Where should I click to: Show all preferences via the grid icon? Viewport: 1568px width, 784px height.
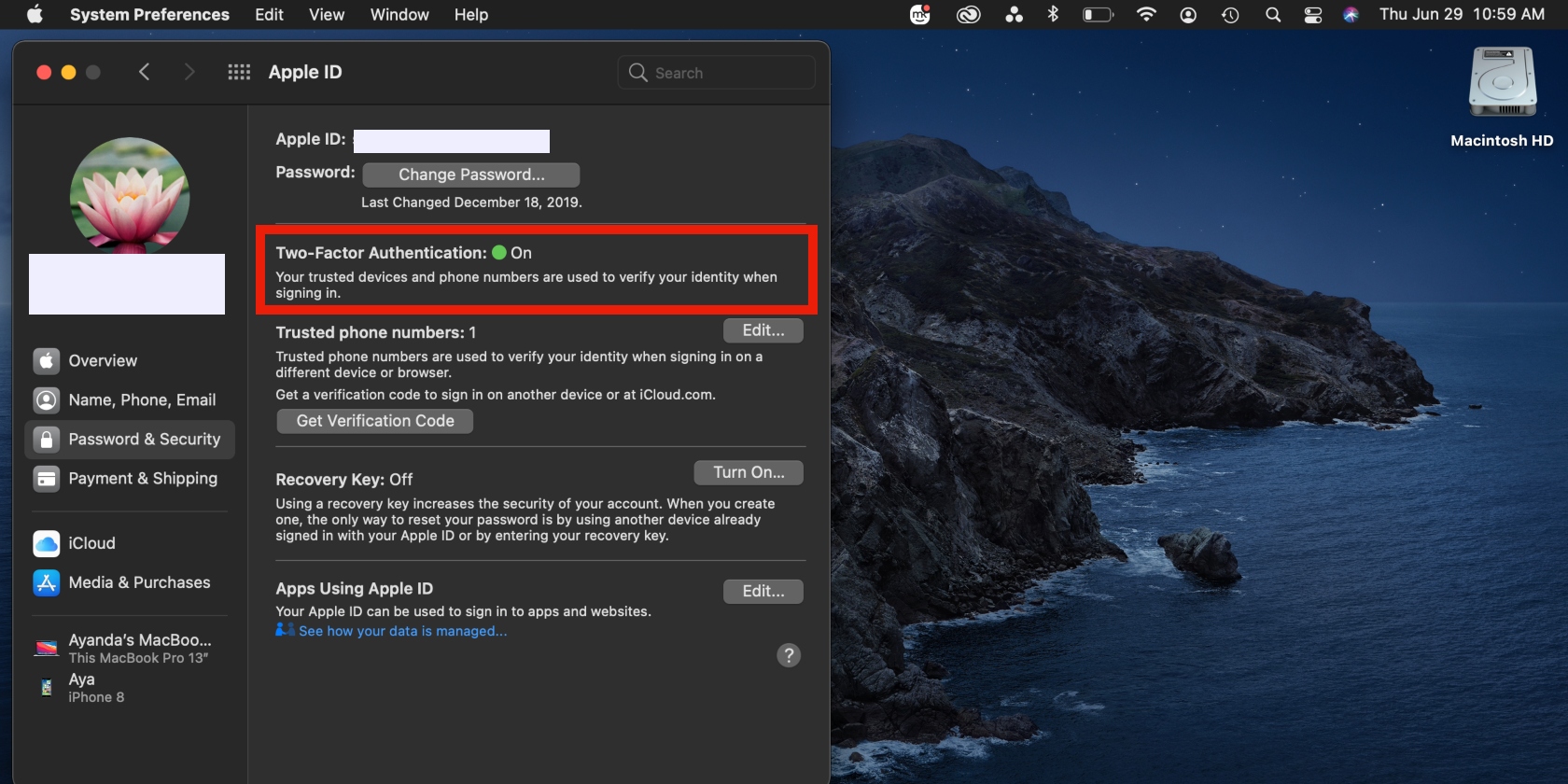pos(239,72)
